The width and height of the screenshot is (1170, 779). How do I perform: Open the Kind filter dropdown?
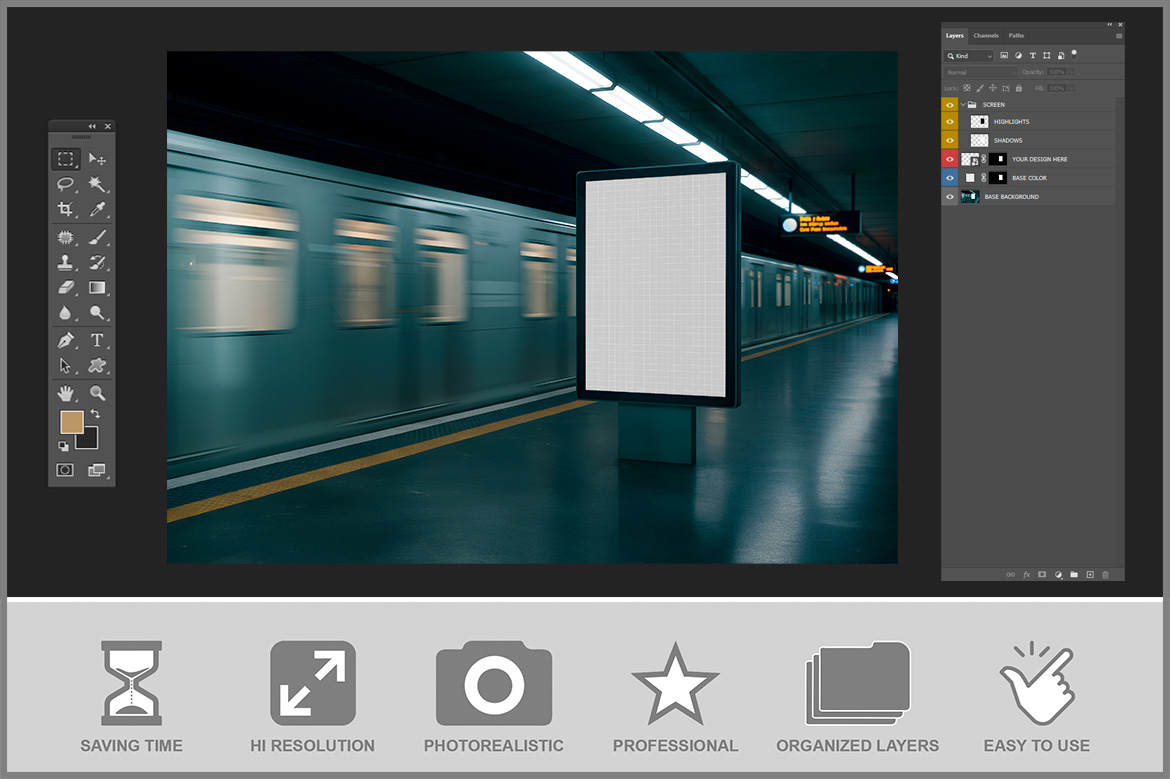tap(970, 56)
